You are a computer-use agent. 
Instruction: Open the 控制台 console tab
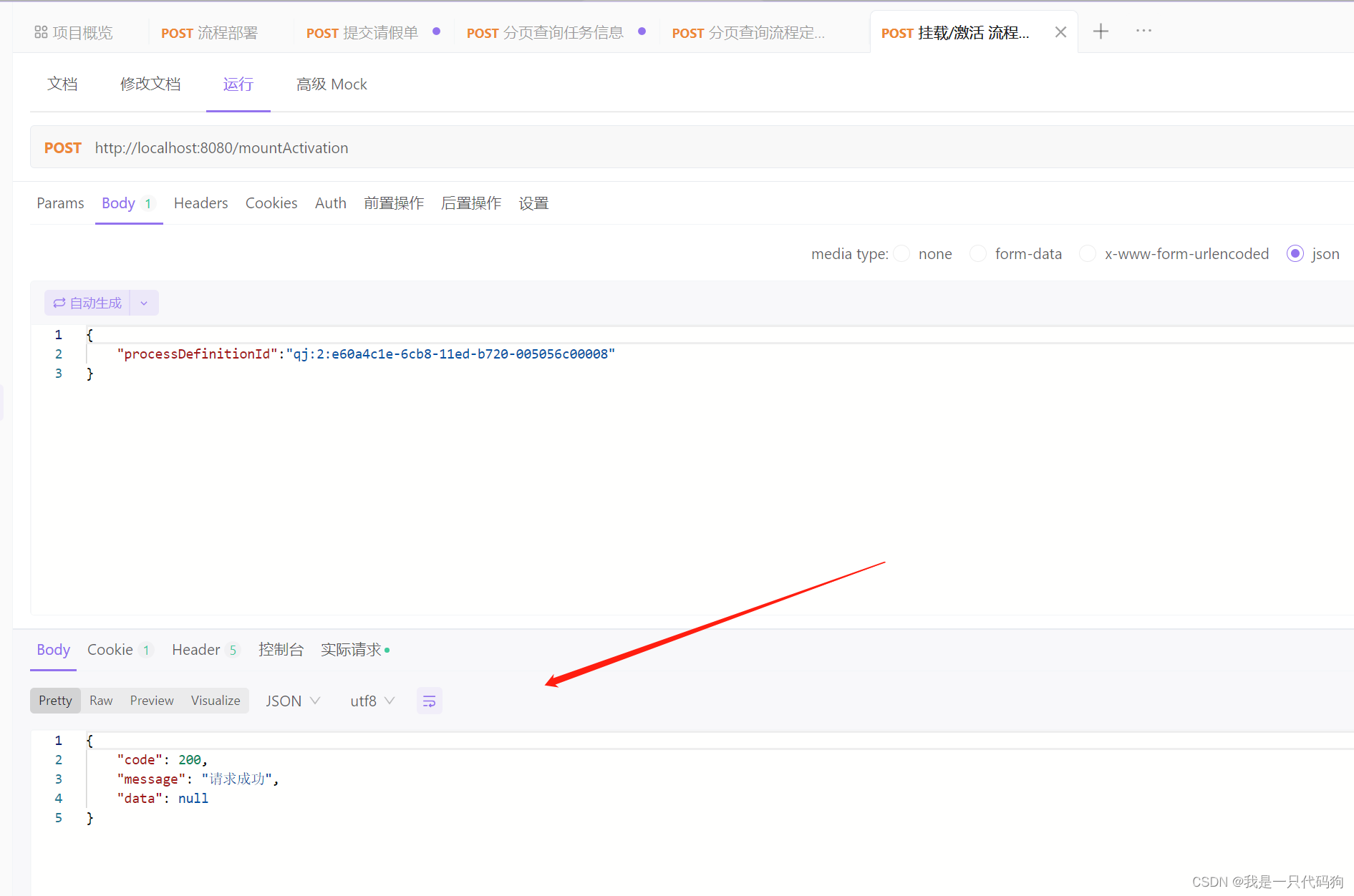click(281, 650)
